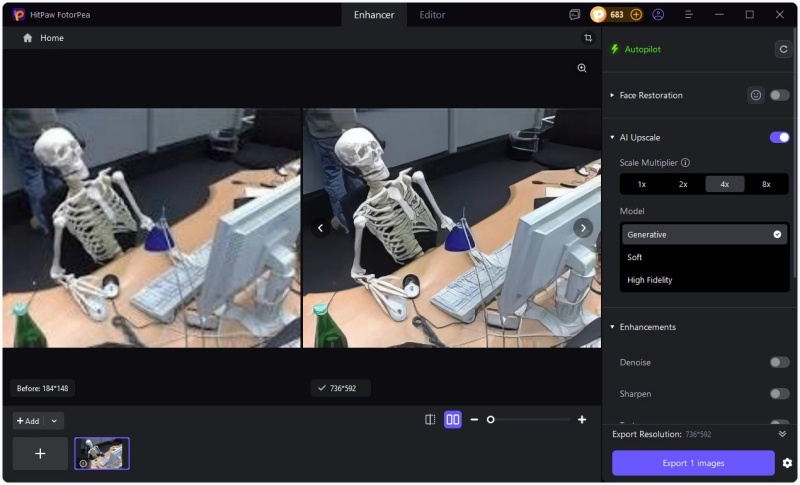The width and height of the screenshot is (800, 485).
Task: Click the right panel vertical scrollbar
Action: pyautogui.click(x=794, y=153)
